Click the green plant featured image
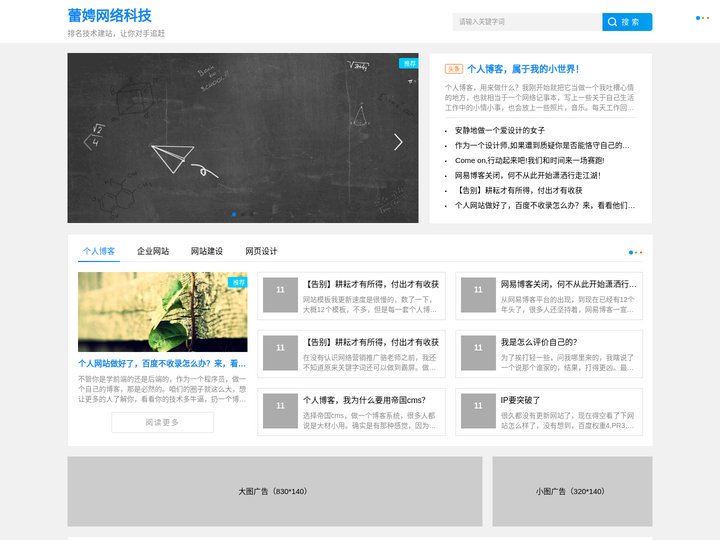This screenshot has width=720, height=540. [163, 312]
